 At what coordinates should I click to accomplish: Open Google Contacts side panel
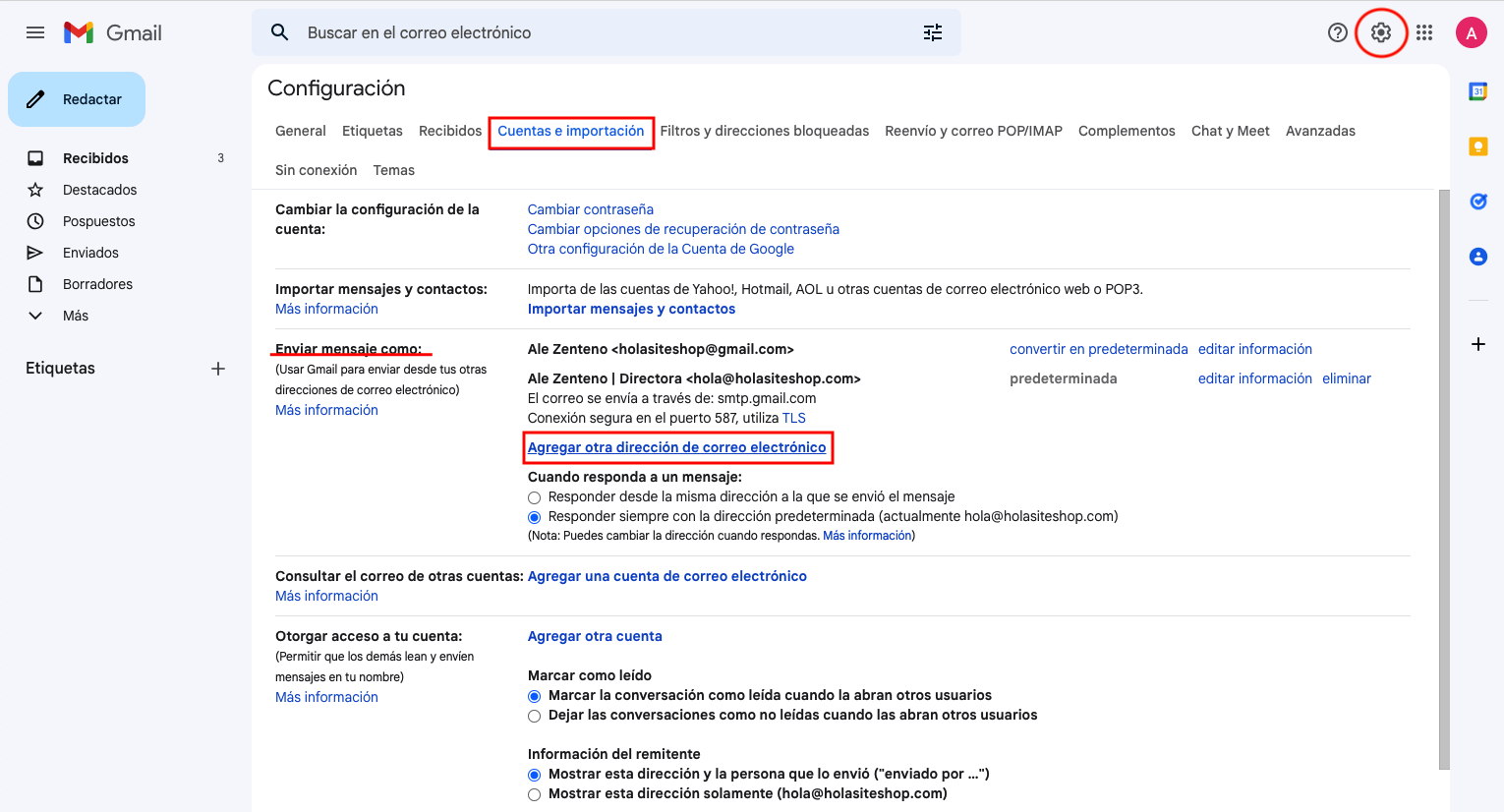point(1477,257)
